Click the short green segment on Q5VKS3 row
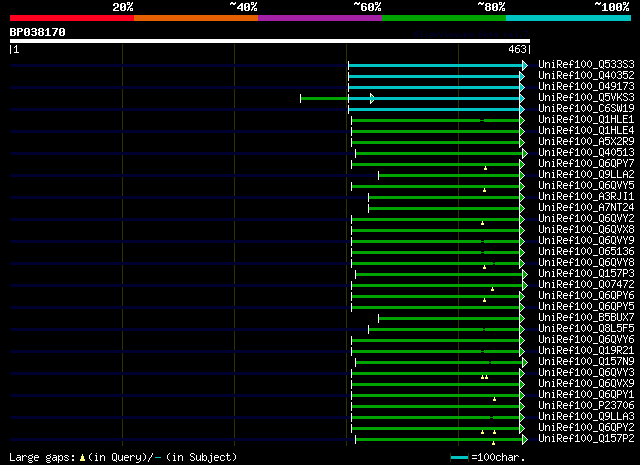 coord(324,98)
